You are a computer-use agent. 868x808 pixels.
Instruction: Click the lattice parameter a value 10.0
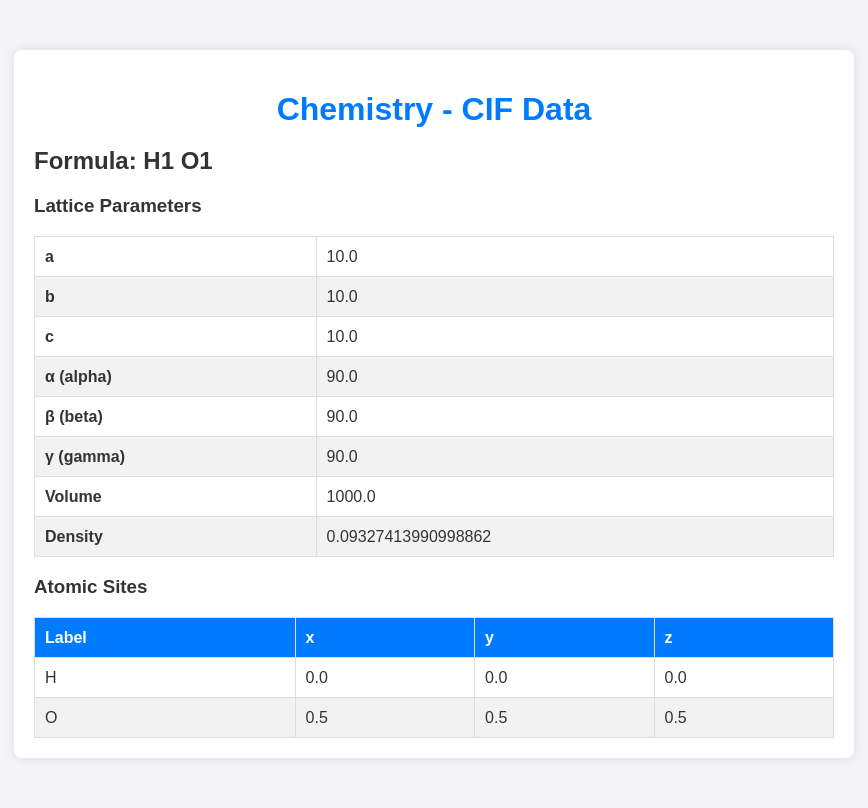(x=342, y=257)
